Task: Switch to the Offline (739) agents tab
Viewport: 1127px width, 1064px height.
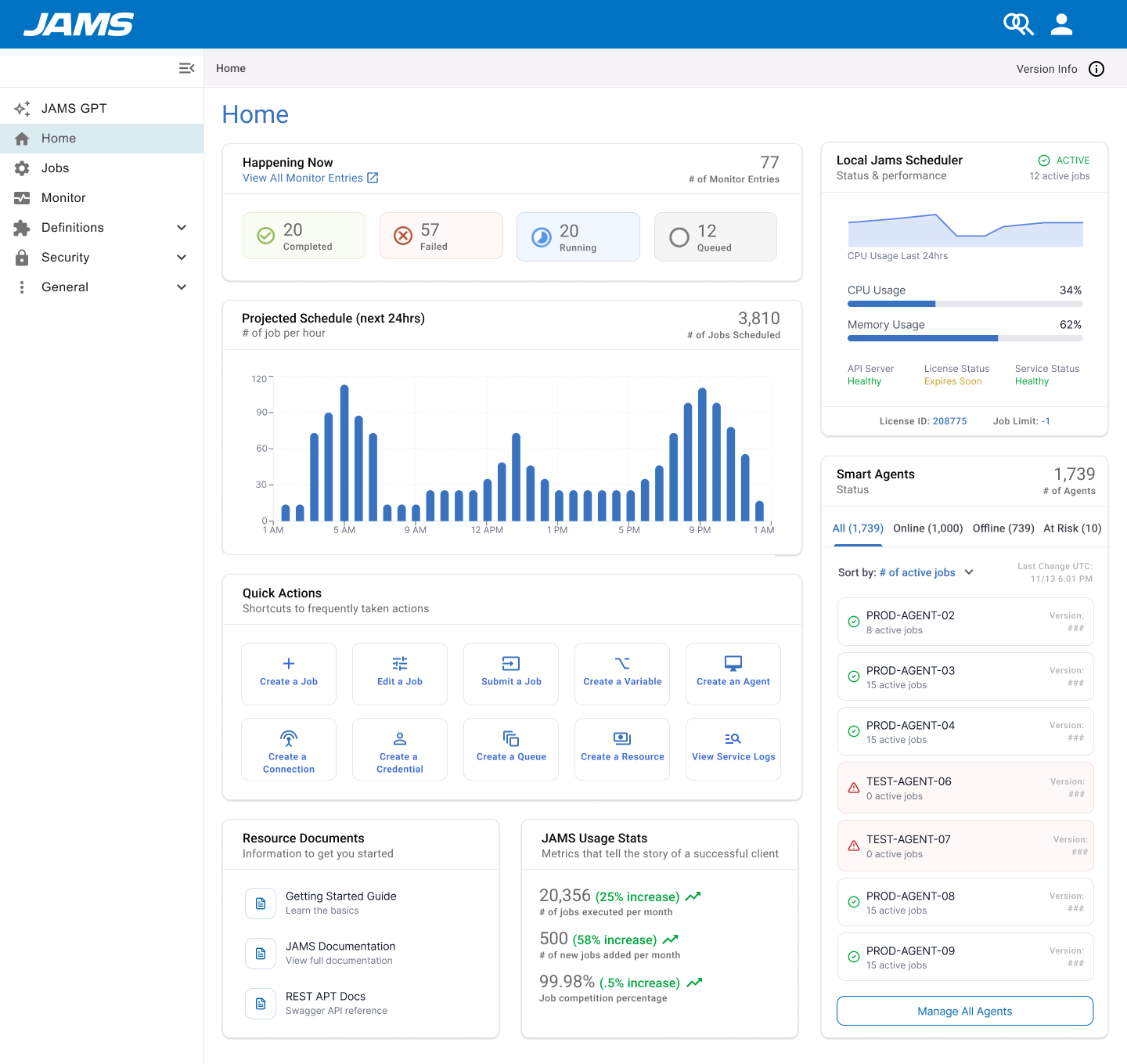Action: pos(1003,528)
